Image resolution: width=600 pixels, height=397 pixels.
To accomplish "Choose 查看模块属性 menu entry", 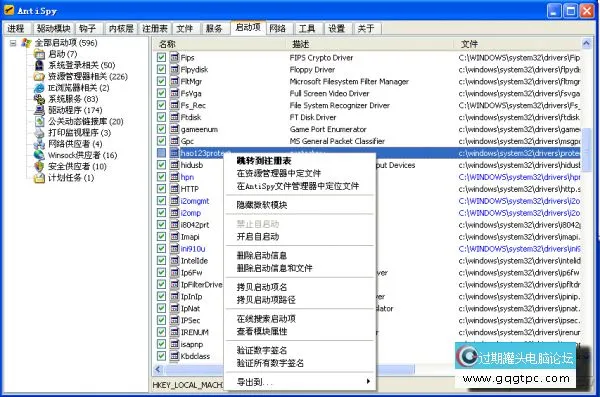I will tap(300, 331).
